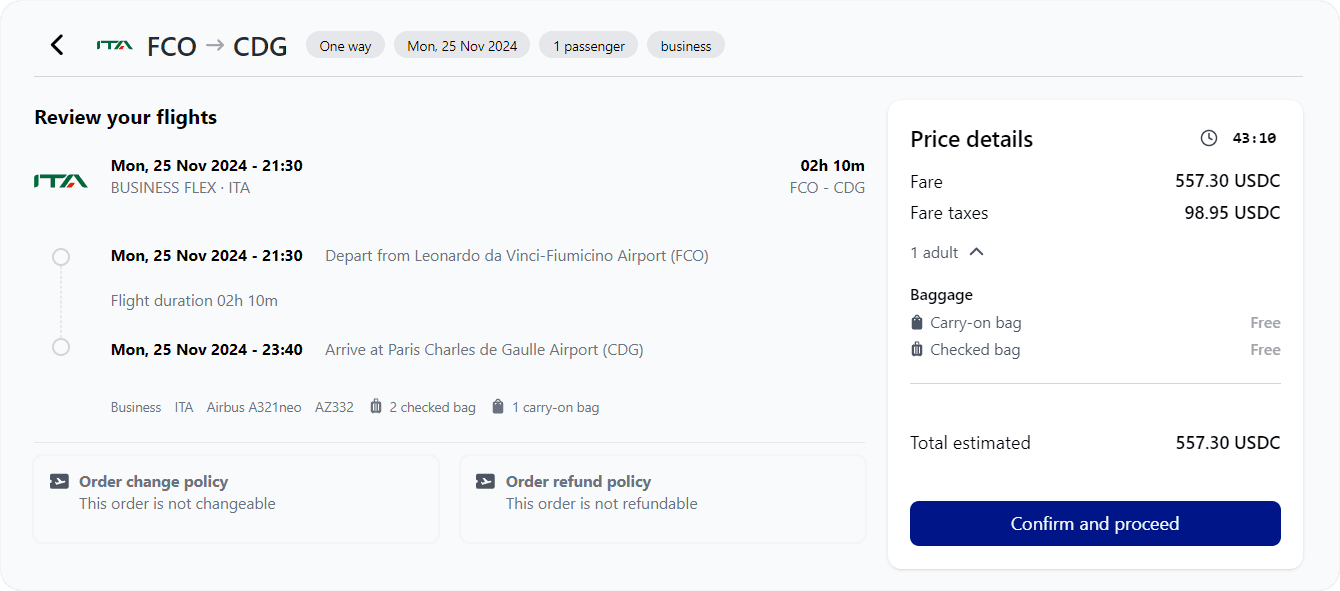Screen dimensions: 1340x591
Task: Click the FCO - CDG route label
Action: coord(827,187)
